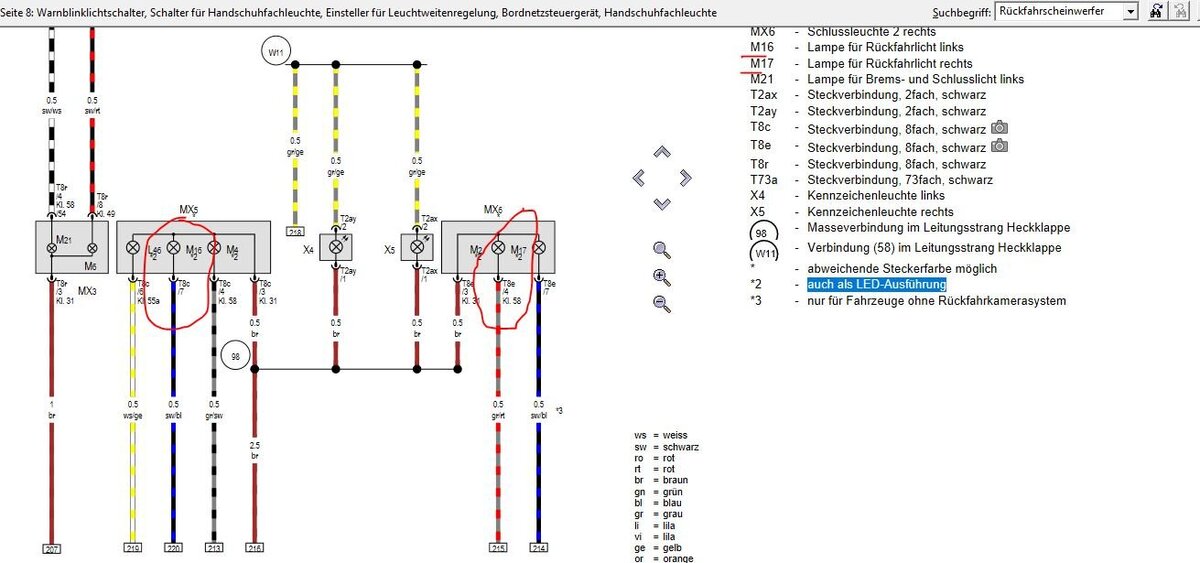Click the find previous binoculars icon

point(1183,11)
